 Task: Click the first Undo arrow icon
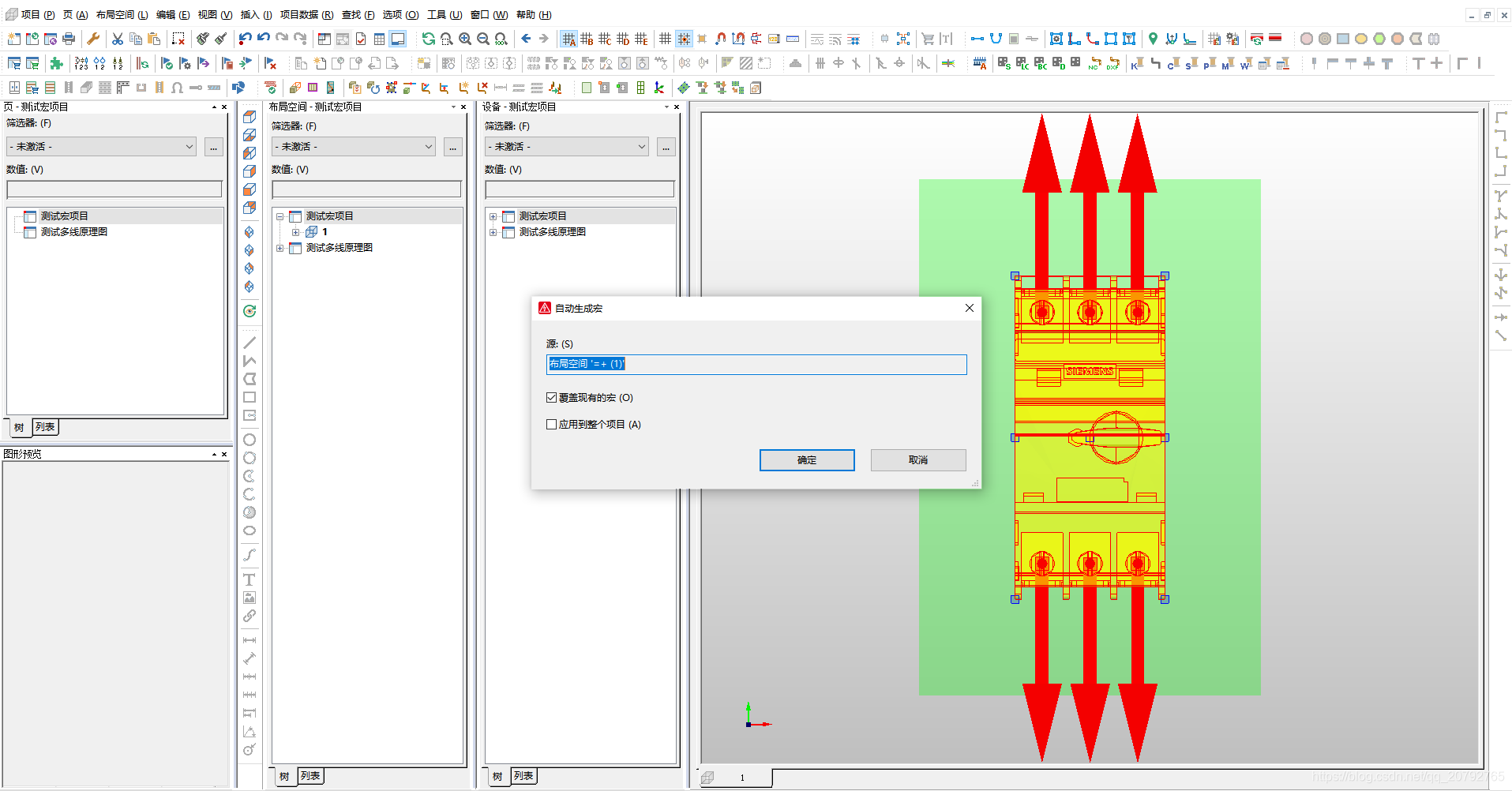[245, 39]
